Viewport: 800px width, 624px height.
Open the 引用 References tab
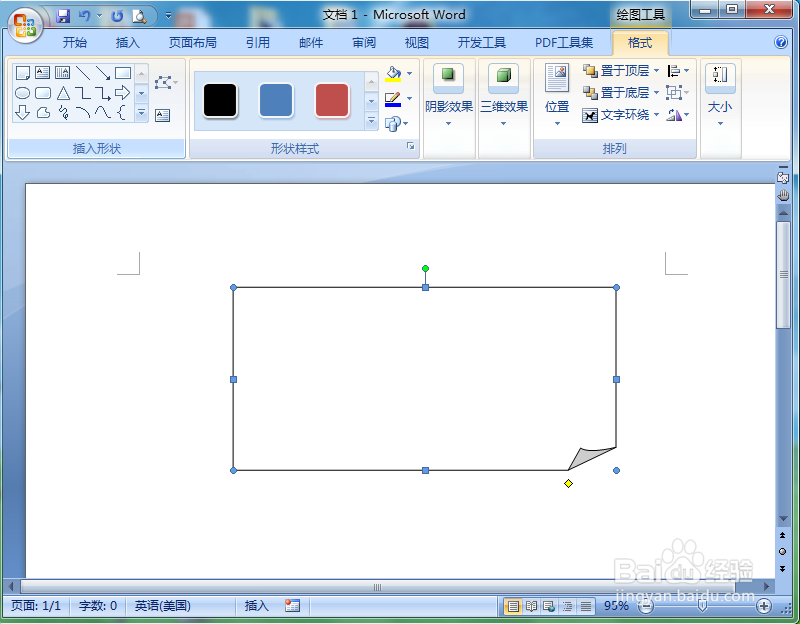pos(258,43)
